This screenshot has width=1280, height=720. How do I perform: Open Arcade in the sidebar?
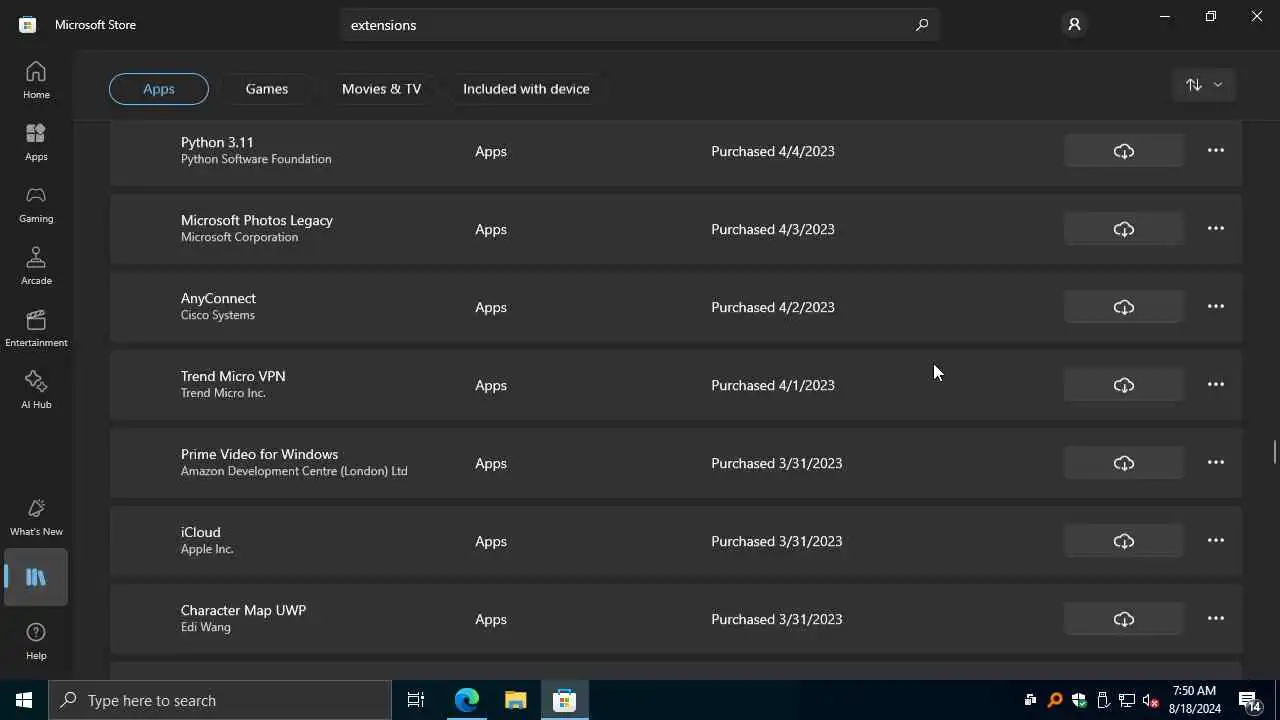click(x=36, y=266)
